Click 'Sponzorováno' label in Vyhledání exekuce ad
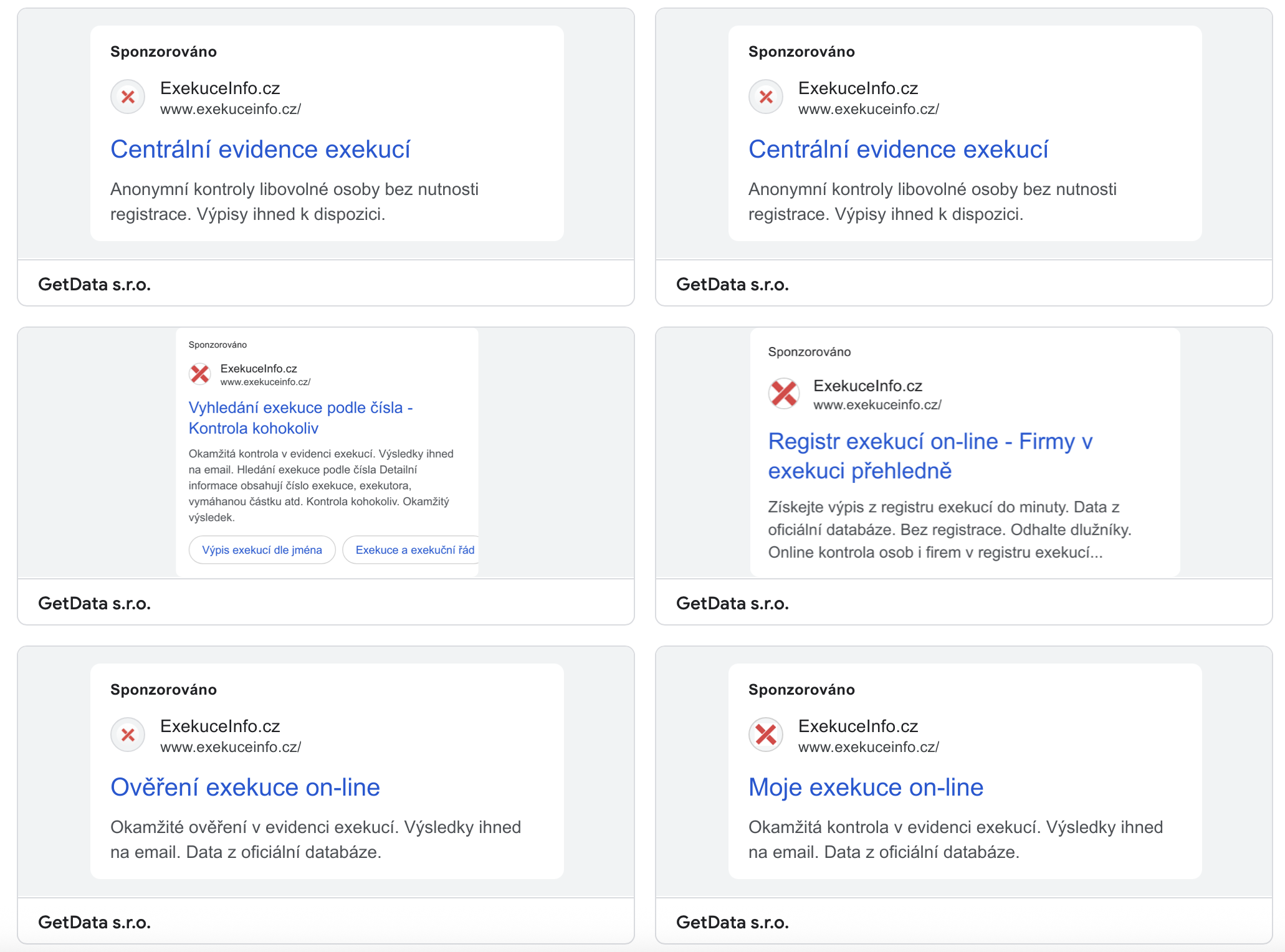This screenshot has height=952, width=1285. pos(217,345)
